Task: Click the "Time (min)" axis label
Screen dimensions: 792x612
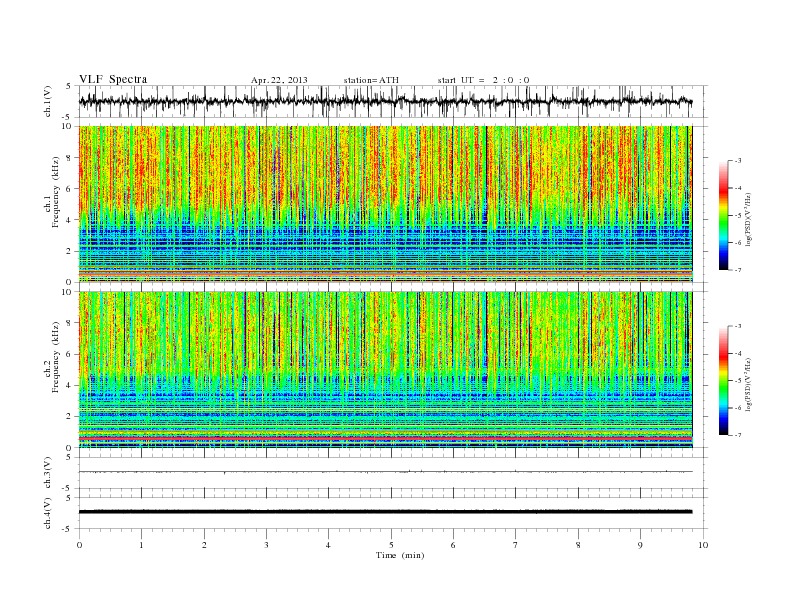Action: click(400, 555)
